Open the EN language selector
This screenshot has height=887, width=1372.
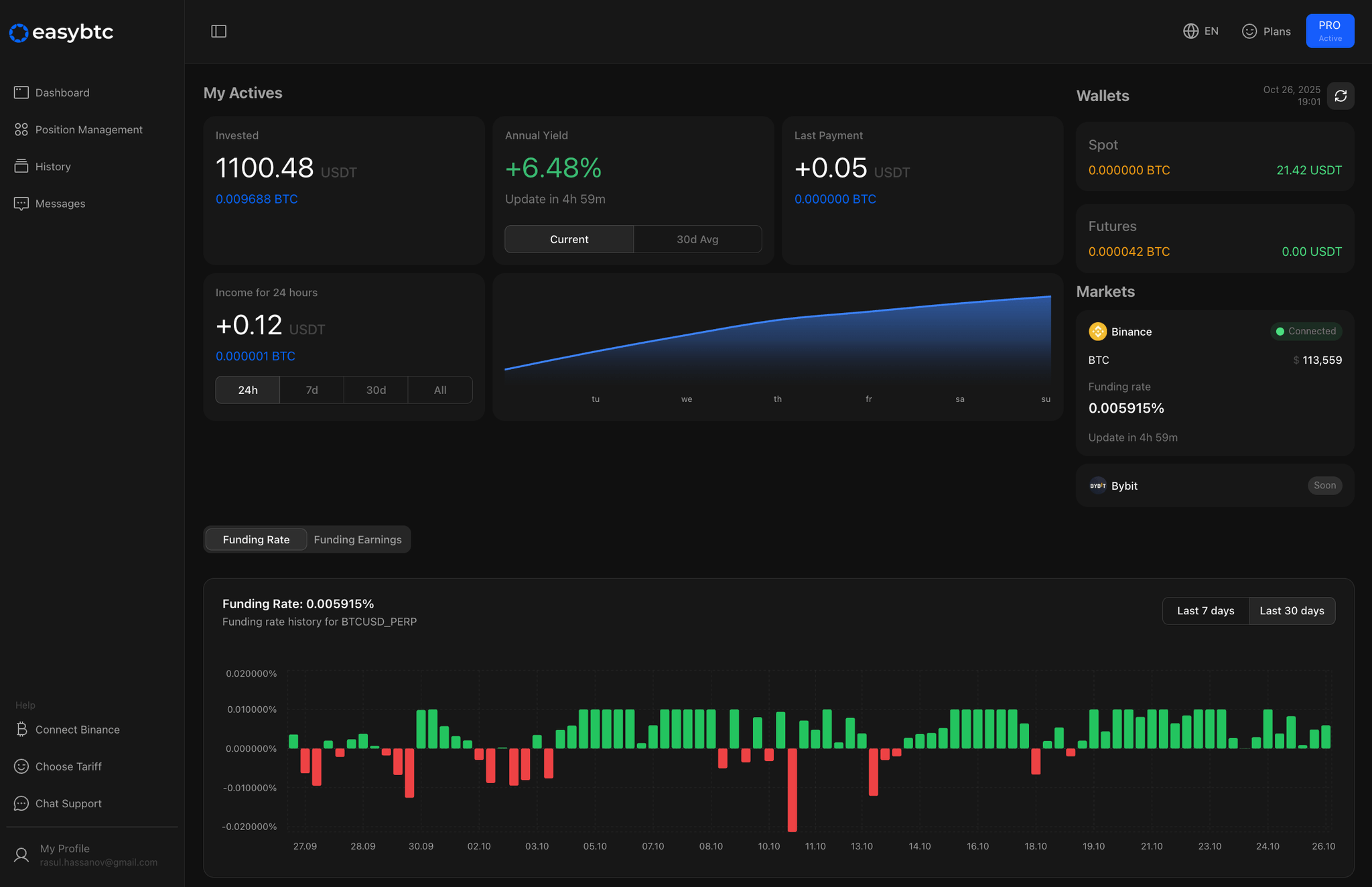tap(1200, 31)
